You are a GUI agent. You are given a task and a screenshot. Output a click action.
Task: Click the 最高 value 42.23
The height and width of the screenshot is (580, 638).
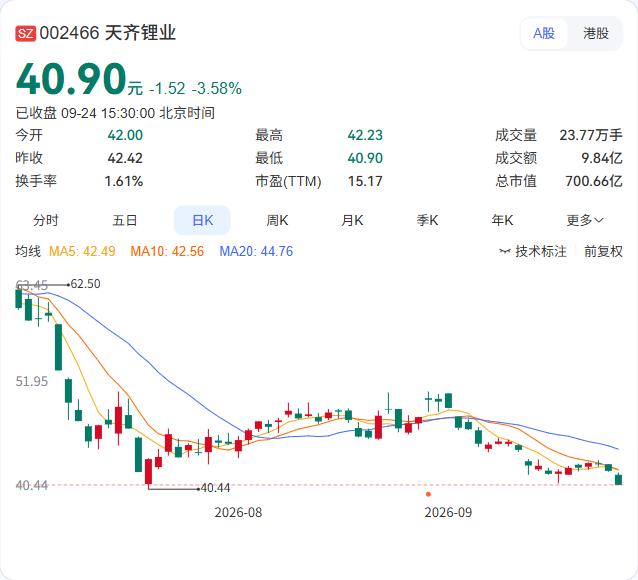click(x=365, y=135)
